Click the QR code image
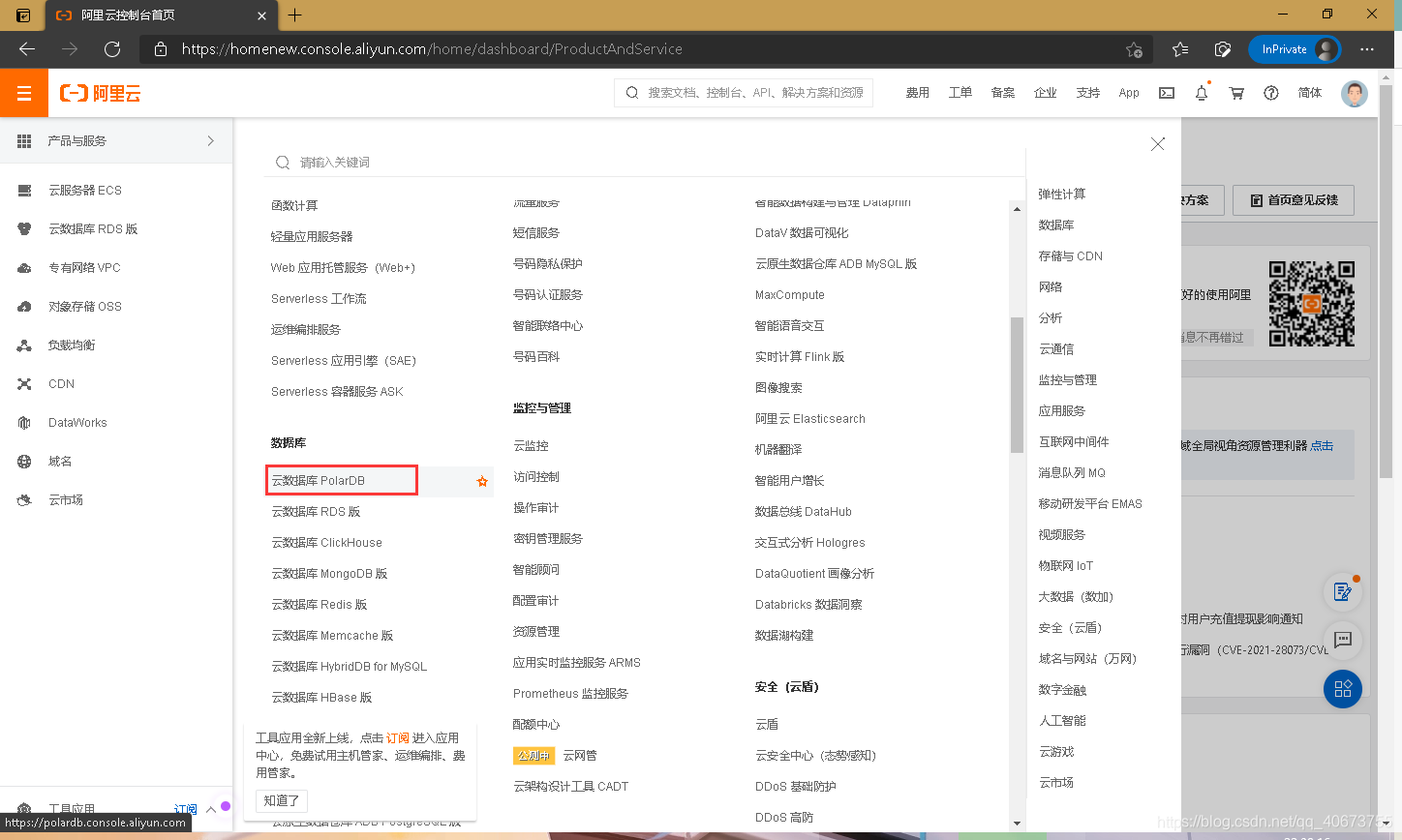This screenshot has width=1402, height=840. pos(1312,304)
